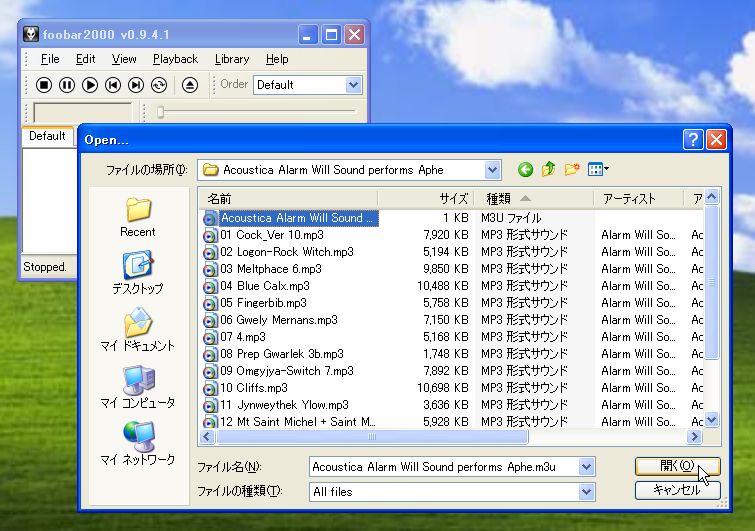Go back using the green arrow icon
755x531 pixels.
point(525,169)
